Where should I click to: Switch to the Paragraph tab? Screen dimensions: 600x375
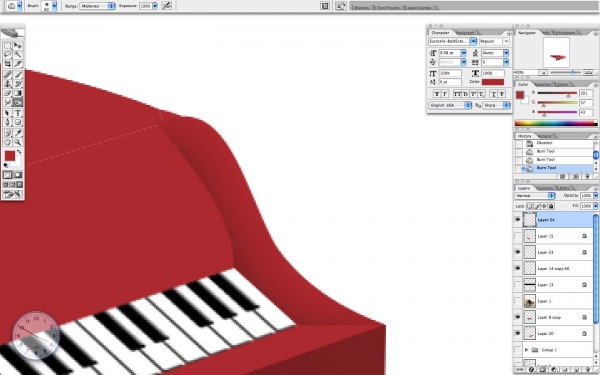tap(465, 33)
